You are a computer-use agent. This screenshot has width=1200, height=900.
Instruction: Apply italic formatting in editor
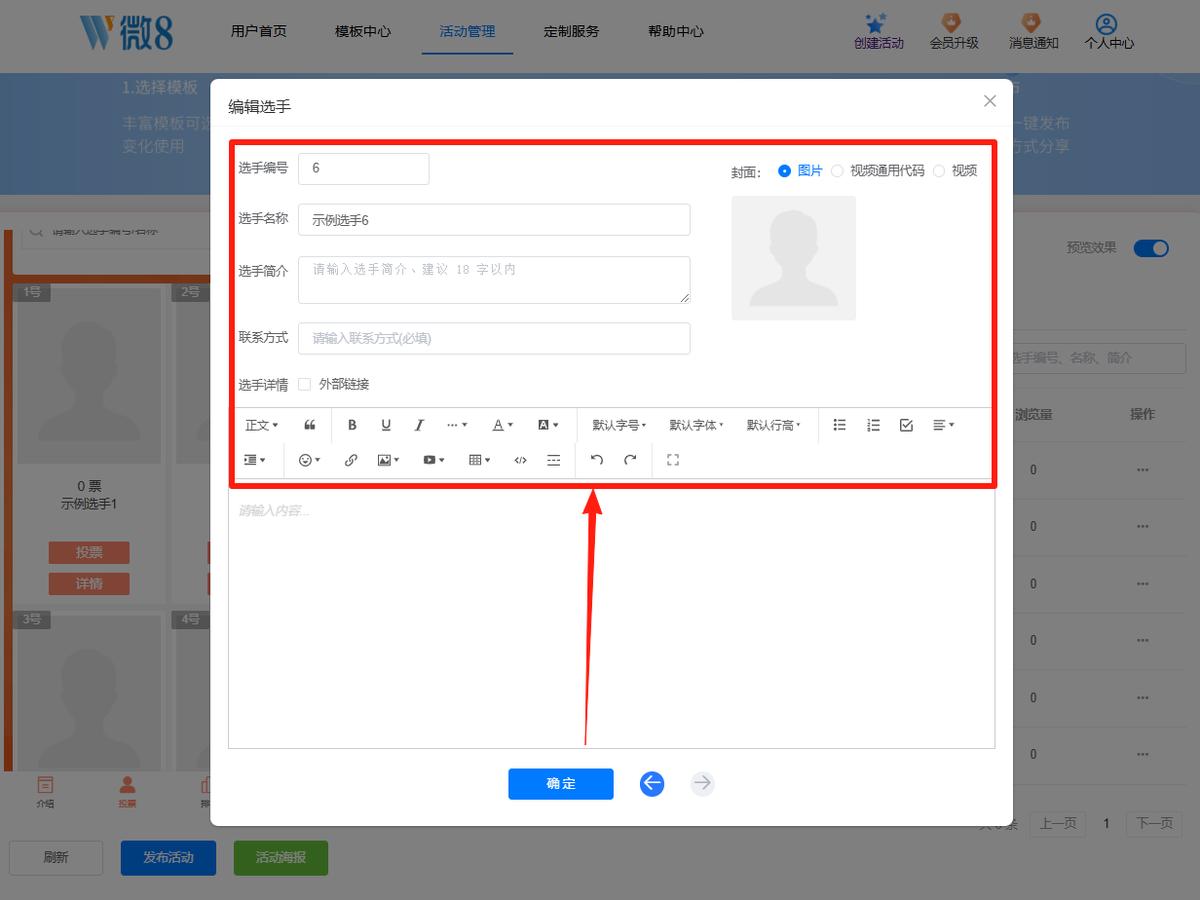pyautogui.click(x=420, y=425)
